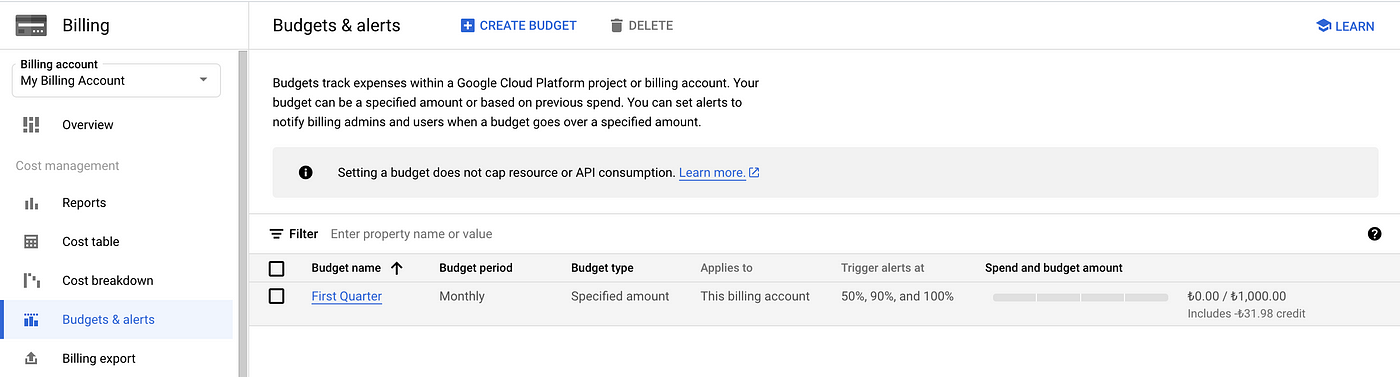
Task: Sort by Budget name arrow
Action: (x=397, y=268)
